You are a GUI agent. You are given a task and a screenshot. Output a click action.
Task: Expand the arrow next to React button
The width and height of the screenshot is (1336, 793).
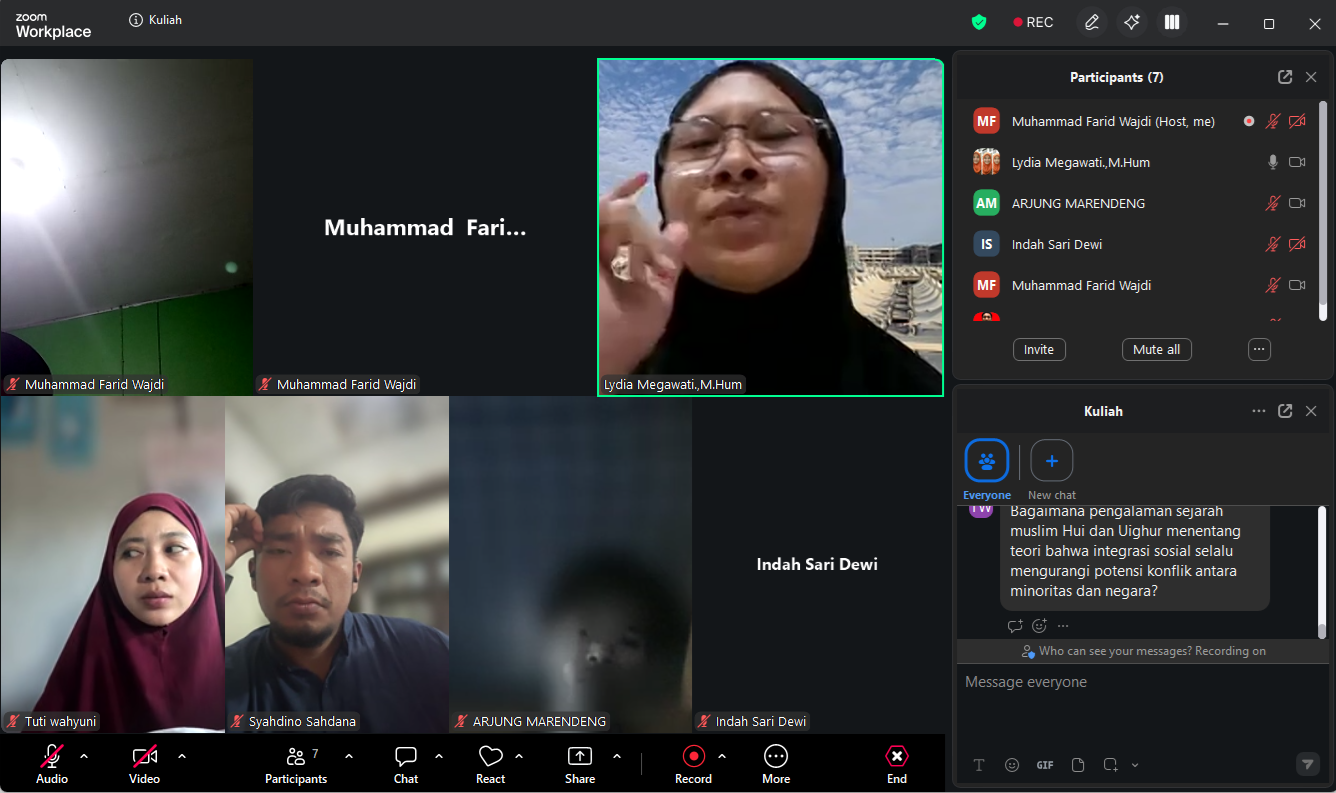519,756
